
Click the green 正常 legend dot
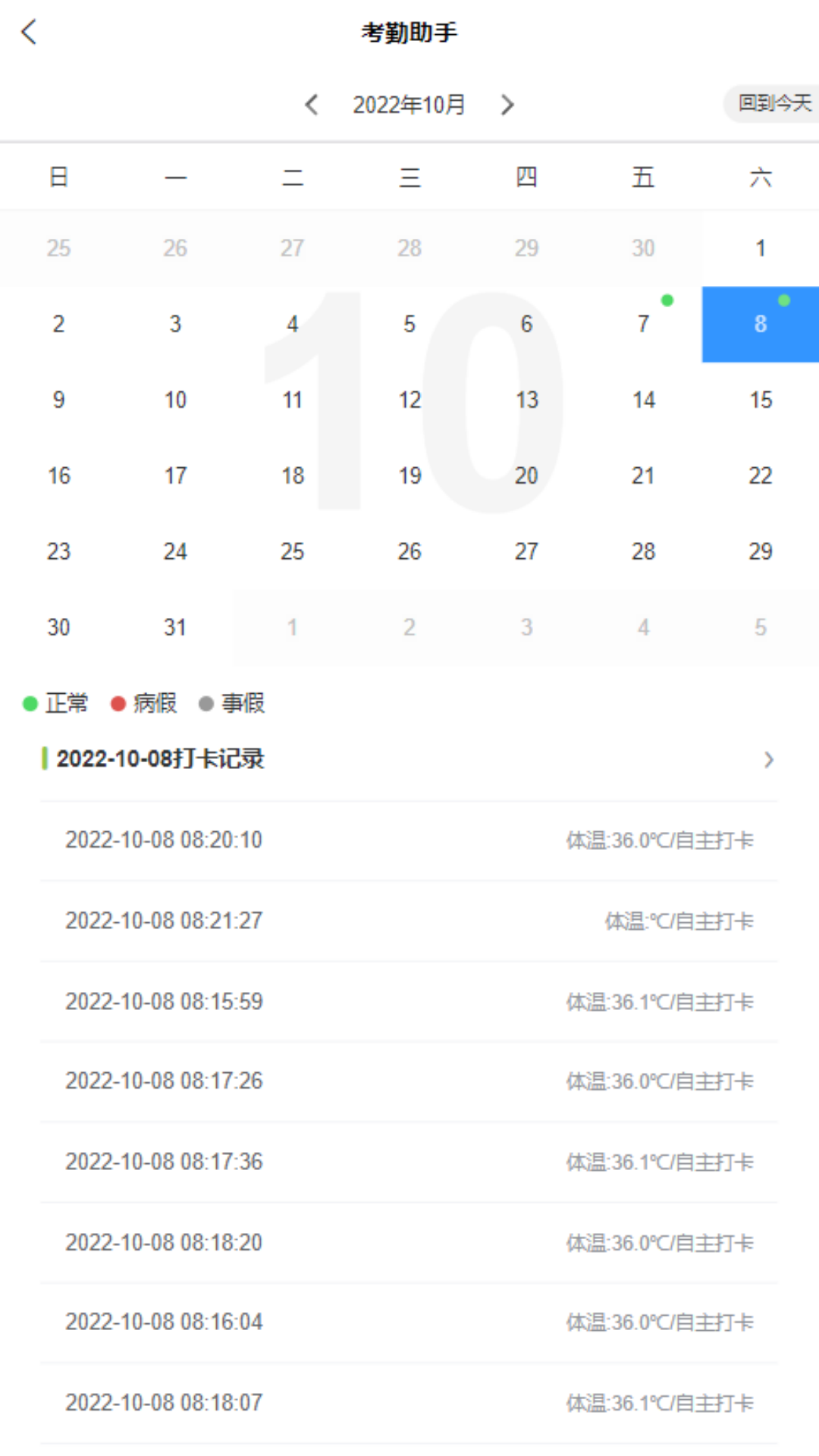30,704
